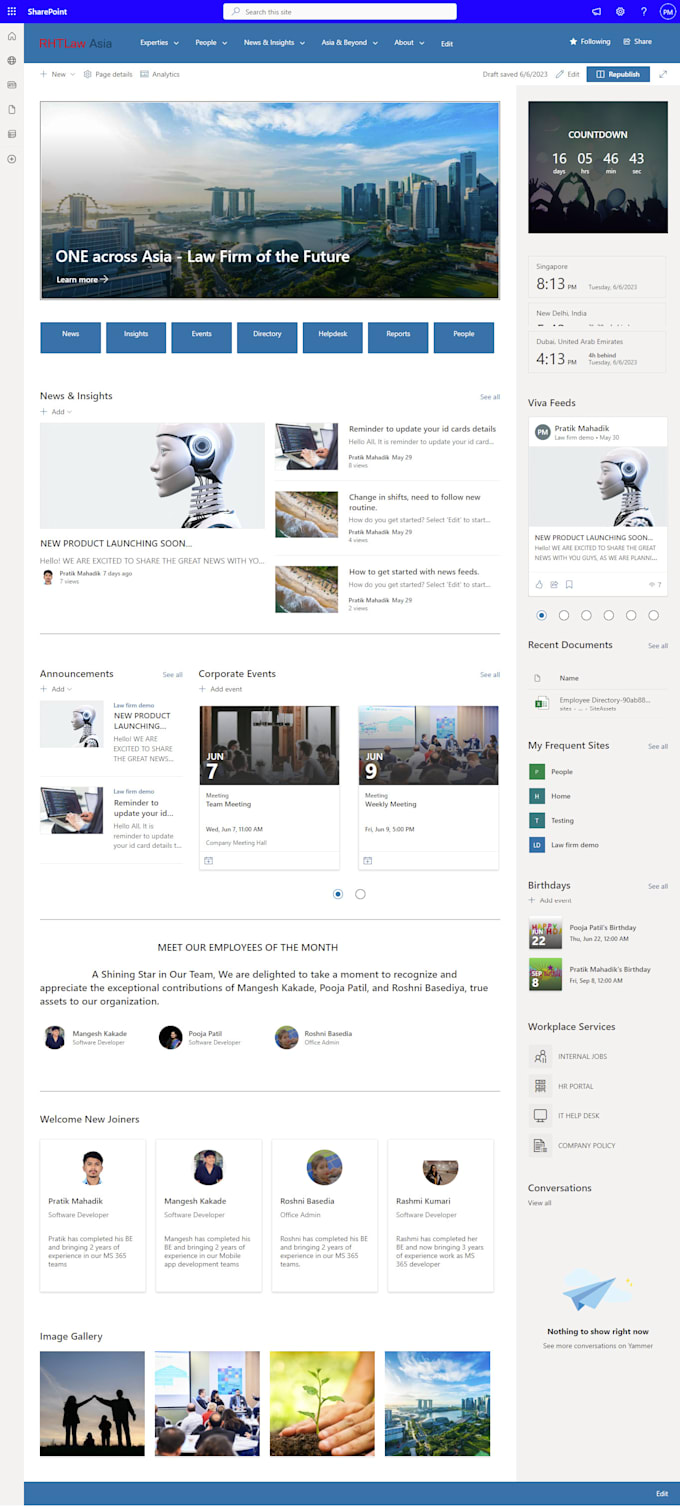Open the app launcher waffle icon

(12, 11)
